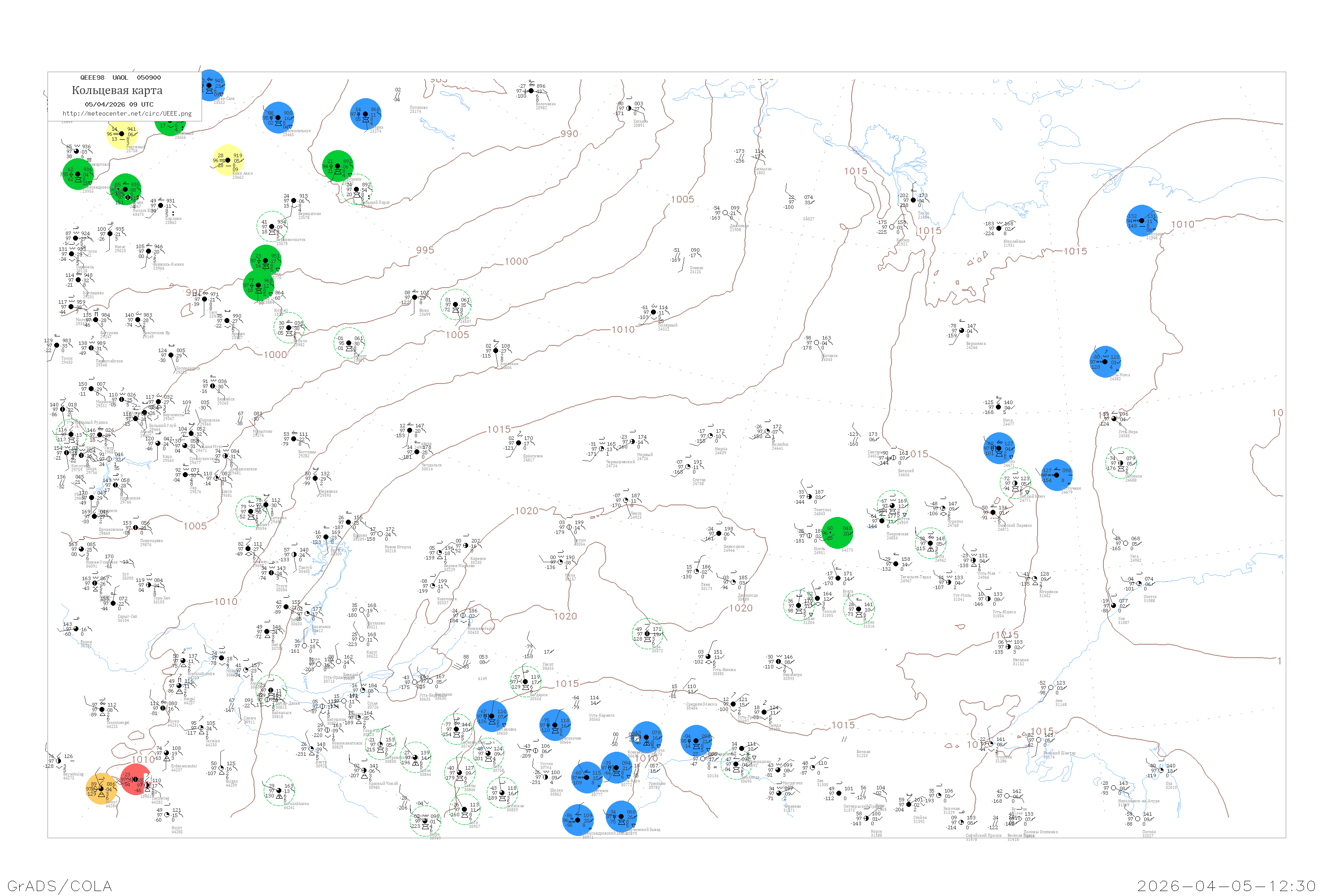Click the dashed green circle at Верхнеимбатск
Viewport: 1344px width, 896px height.
pos(272,226)
